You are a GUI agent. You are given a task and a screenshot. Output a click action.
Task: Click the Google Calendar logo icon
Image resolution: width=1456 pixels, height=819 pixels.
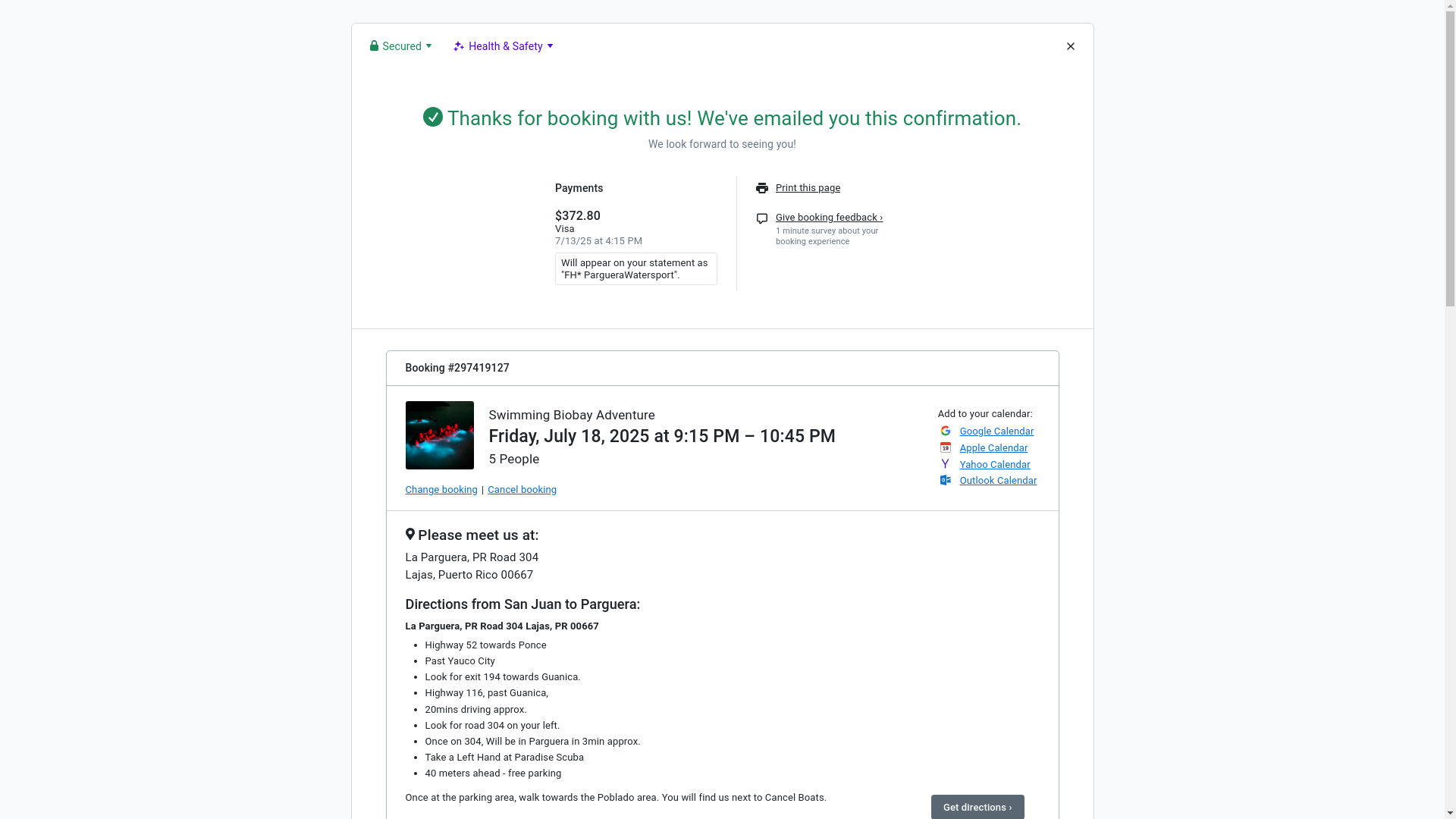click(946, 431)
